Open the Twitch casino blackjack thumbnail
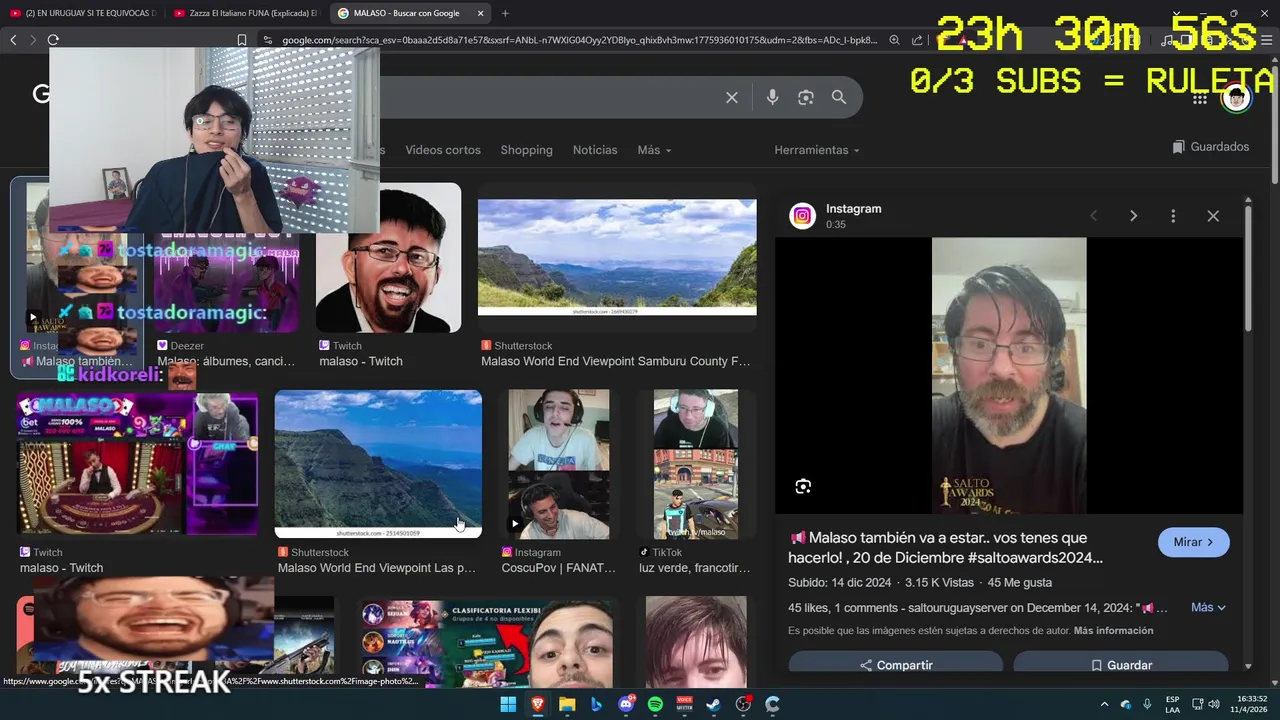The image size is (1280, 720). point(137,464)
